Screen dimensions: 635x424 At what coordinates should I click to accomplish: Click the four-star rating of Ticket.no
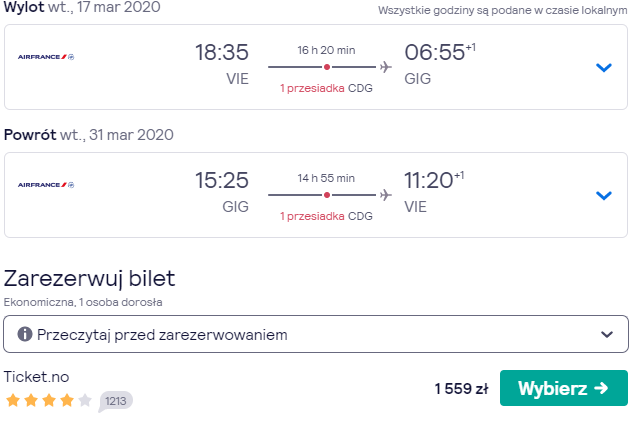point(40,401)
